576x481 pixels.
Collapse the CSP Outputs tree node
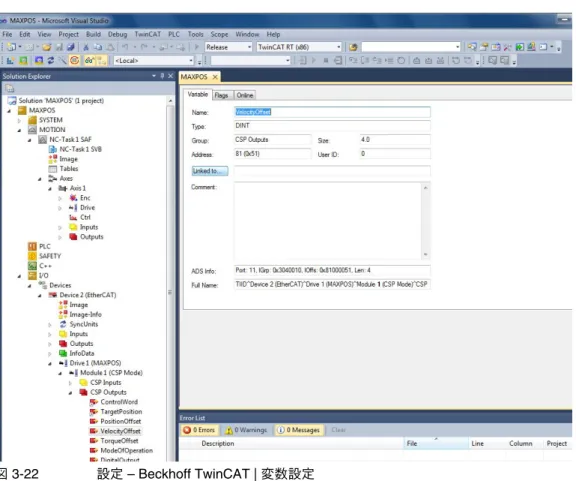point(70,393)
